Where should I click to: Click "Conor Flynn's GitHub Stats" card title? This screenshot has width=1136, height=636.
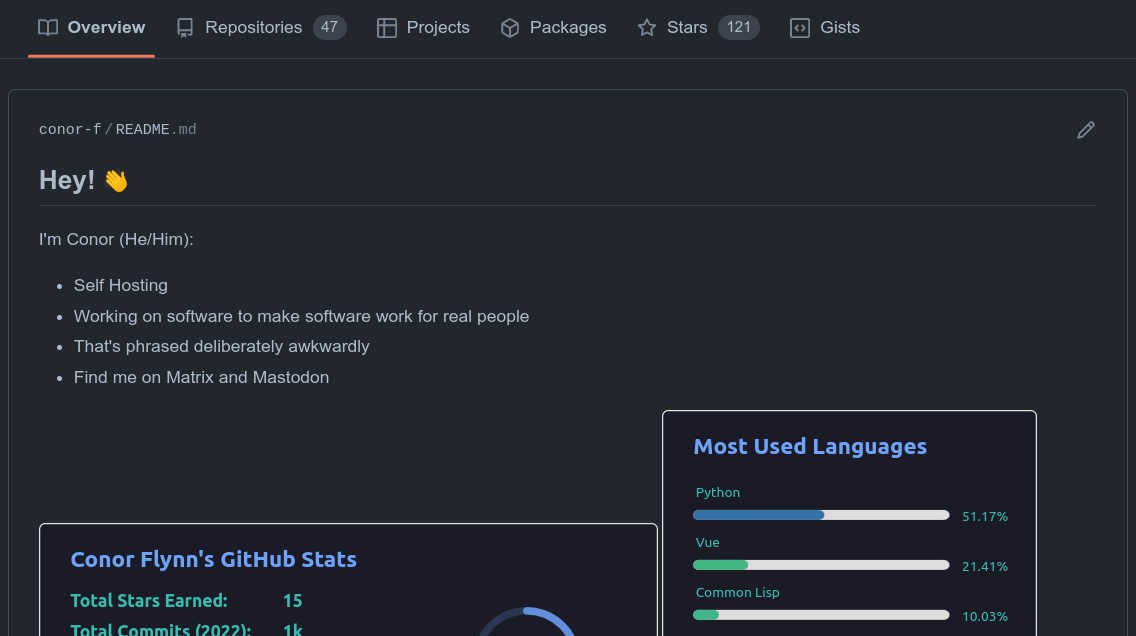coord(214,559)
